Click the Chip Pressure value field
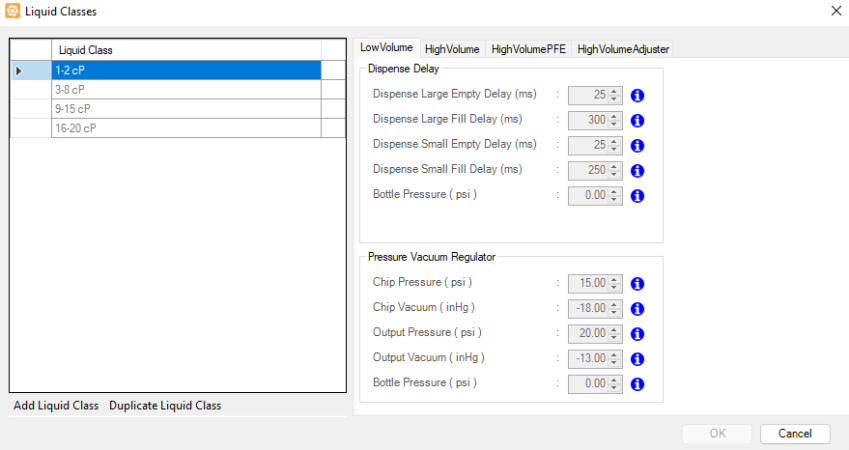 [588, 284]
